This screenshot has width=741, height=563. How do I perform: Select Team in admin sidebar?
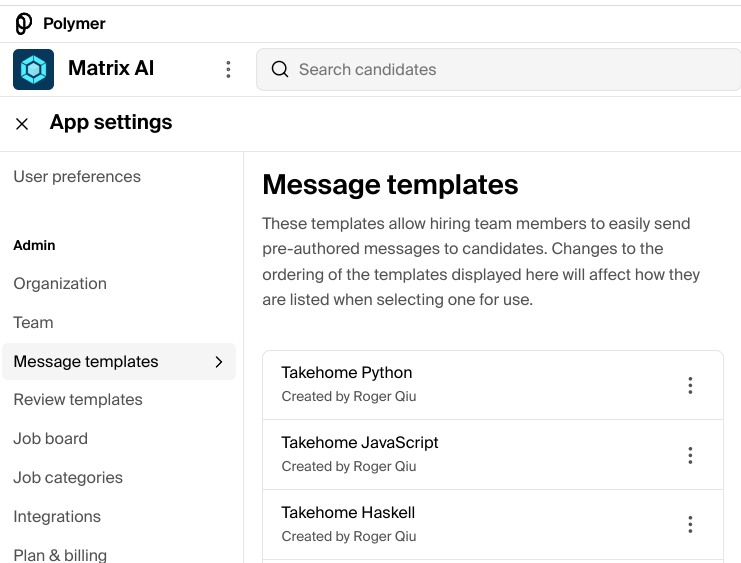click(33, 323)
